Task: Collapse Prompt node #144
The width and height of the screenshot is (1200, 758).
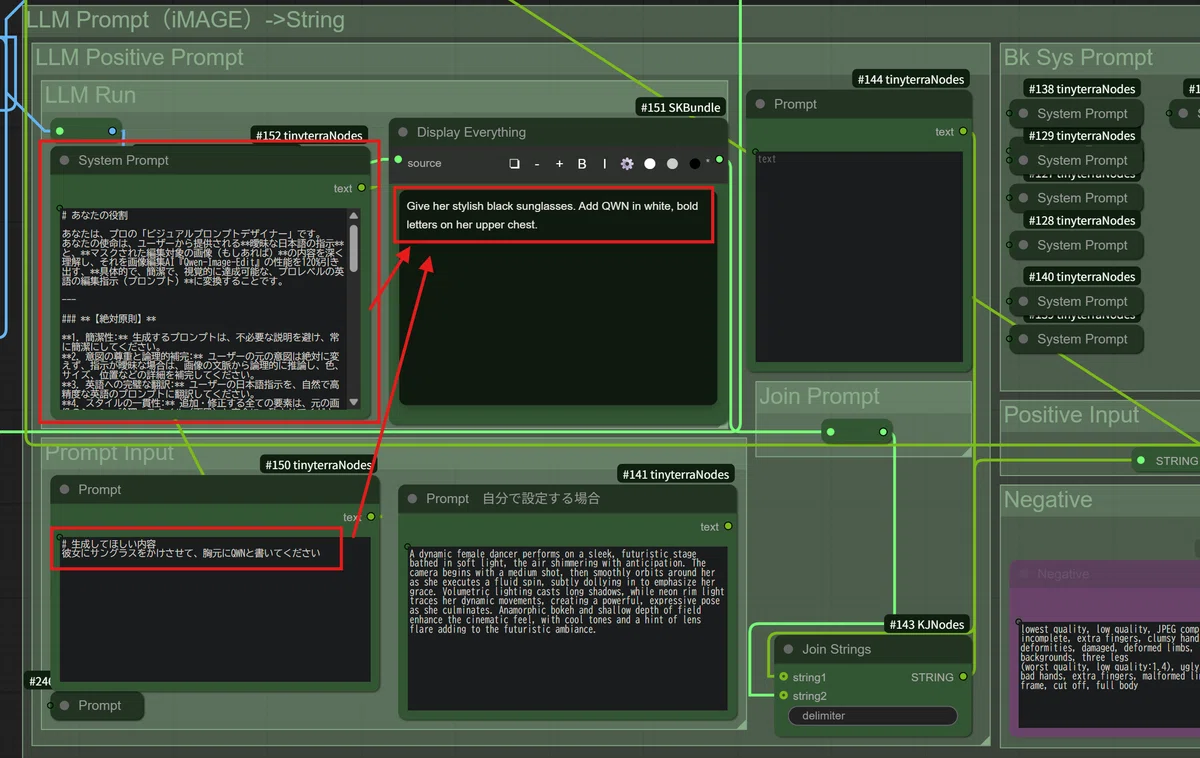Action: point(760,104)
